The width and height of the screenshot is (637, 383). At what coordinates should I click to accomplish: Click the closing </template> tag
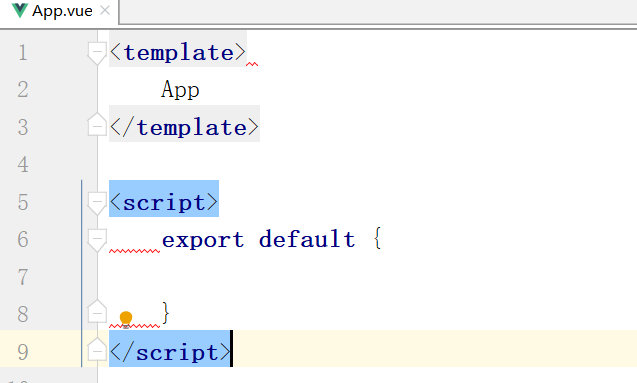184,128
